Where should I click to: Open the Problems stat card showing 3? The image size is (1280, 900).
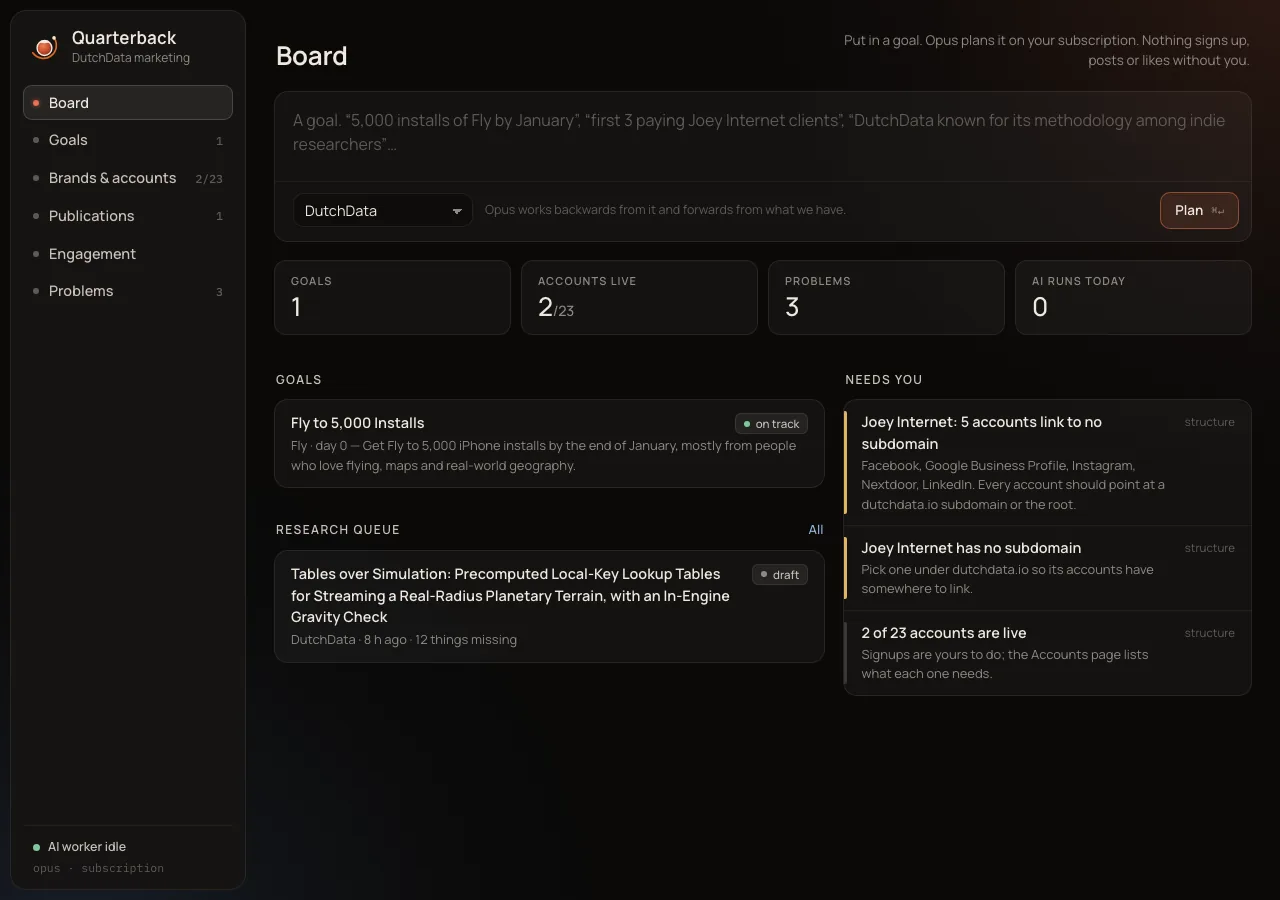tap(886, 298)
